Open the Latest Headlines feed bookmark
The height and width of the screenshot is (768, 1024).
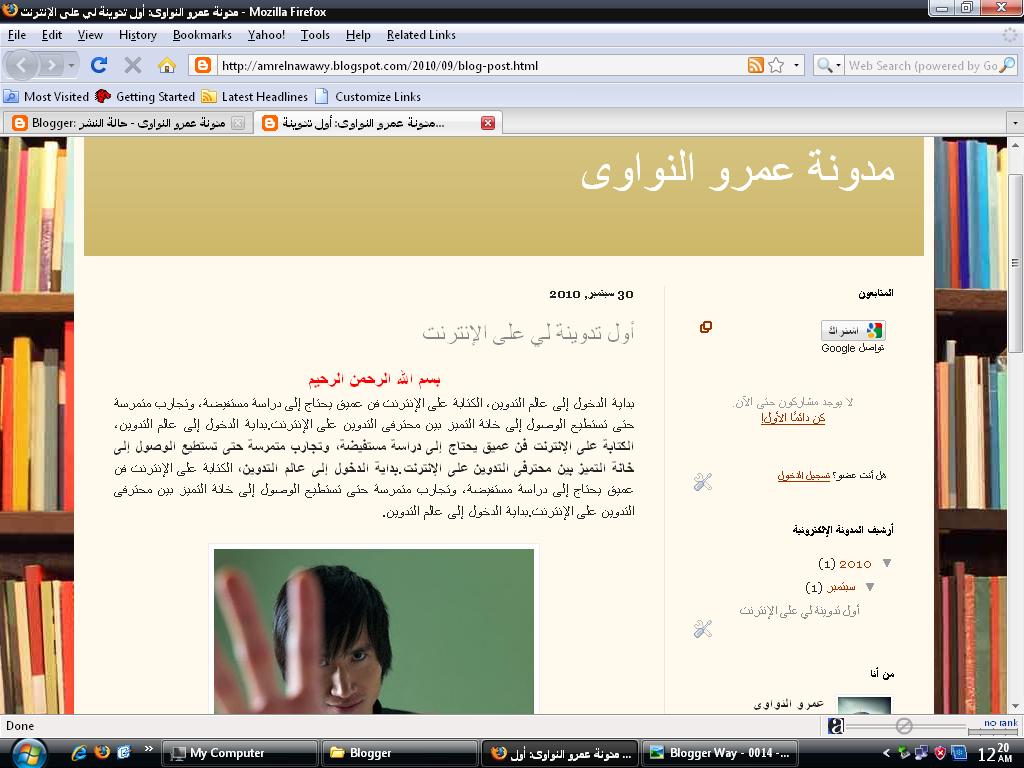(x=255, y=97)
